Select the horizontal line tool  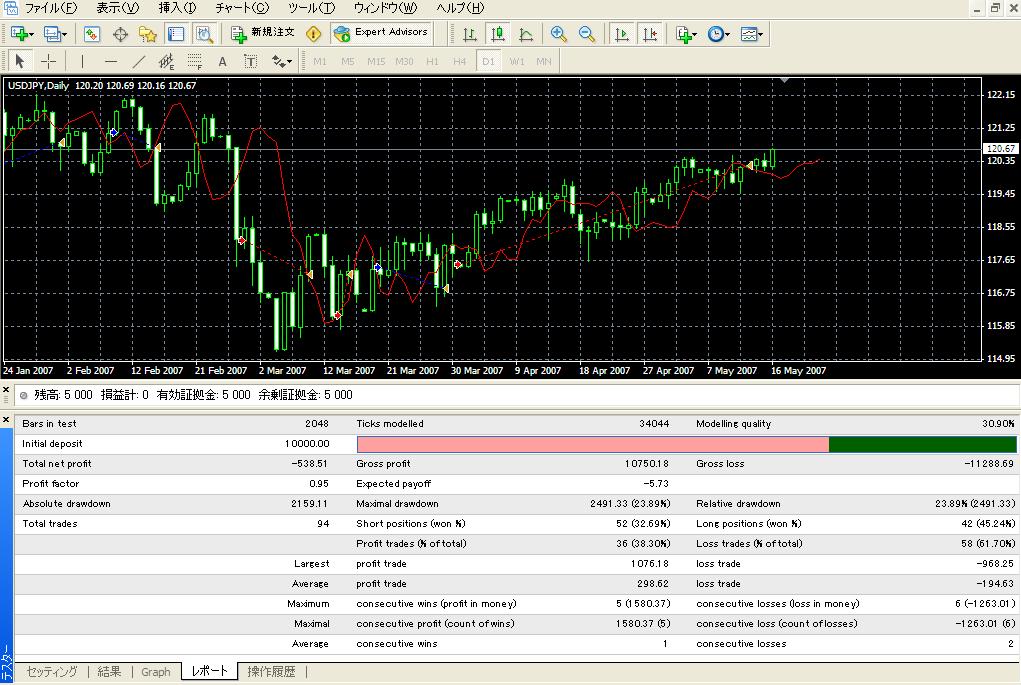pos(111,61)
